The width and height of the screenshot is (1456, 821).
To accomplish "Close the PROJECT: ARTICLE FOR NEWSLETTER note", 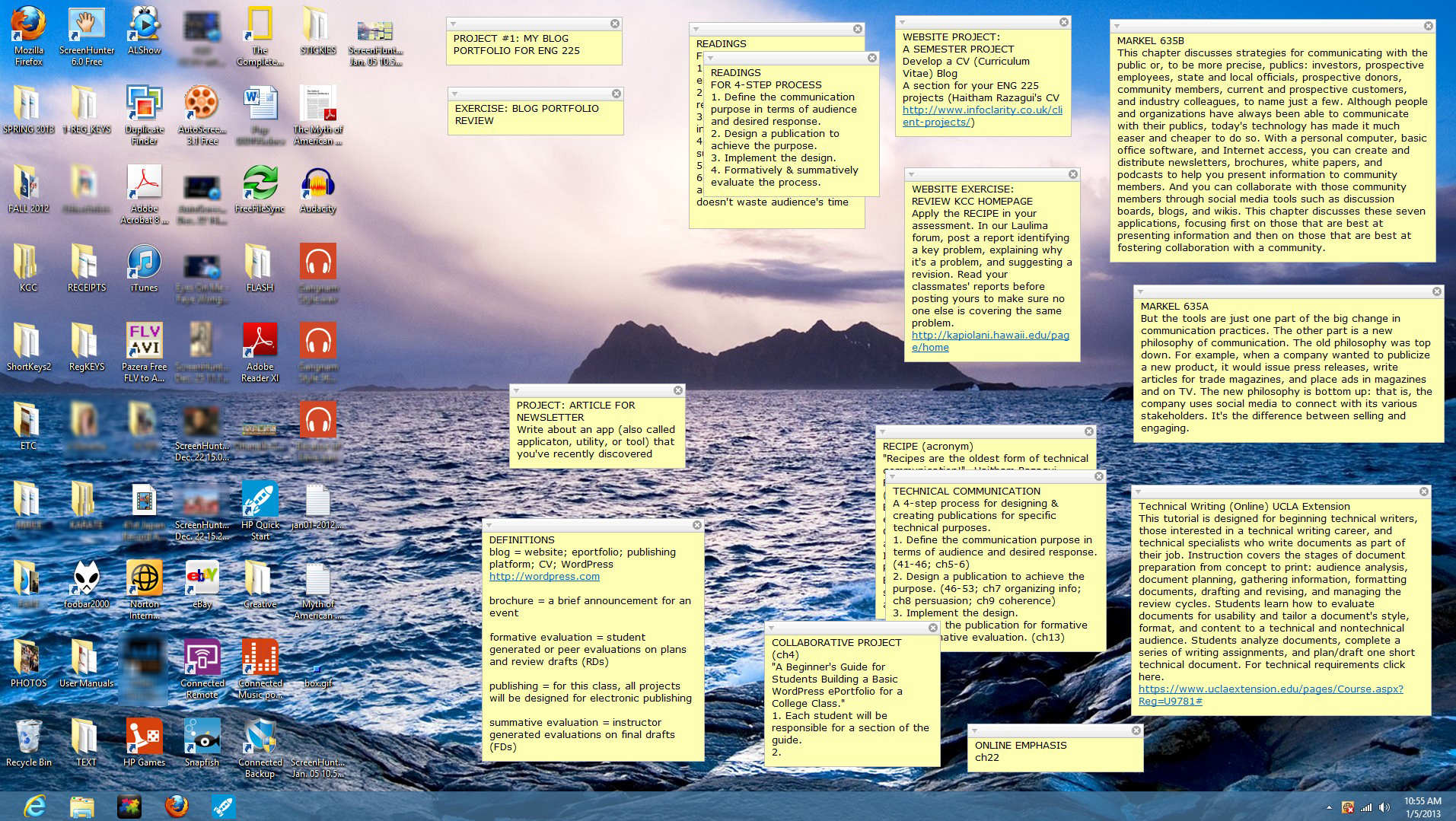I will tap(677, 390).
